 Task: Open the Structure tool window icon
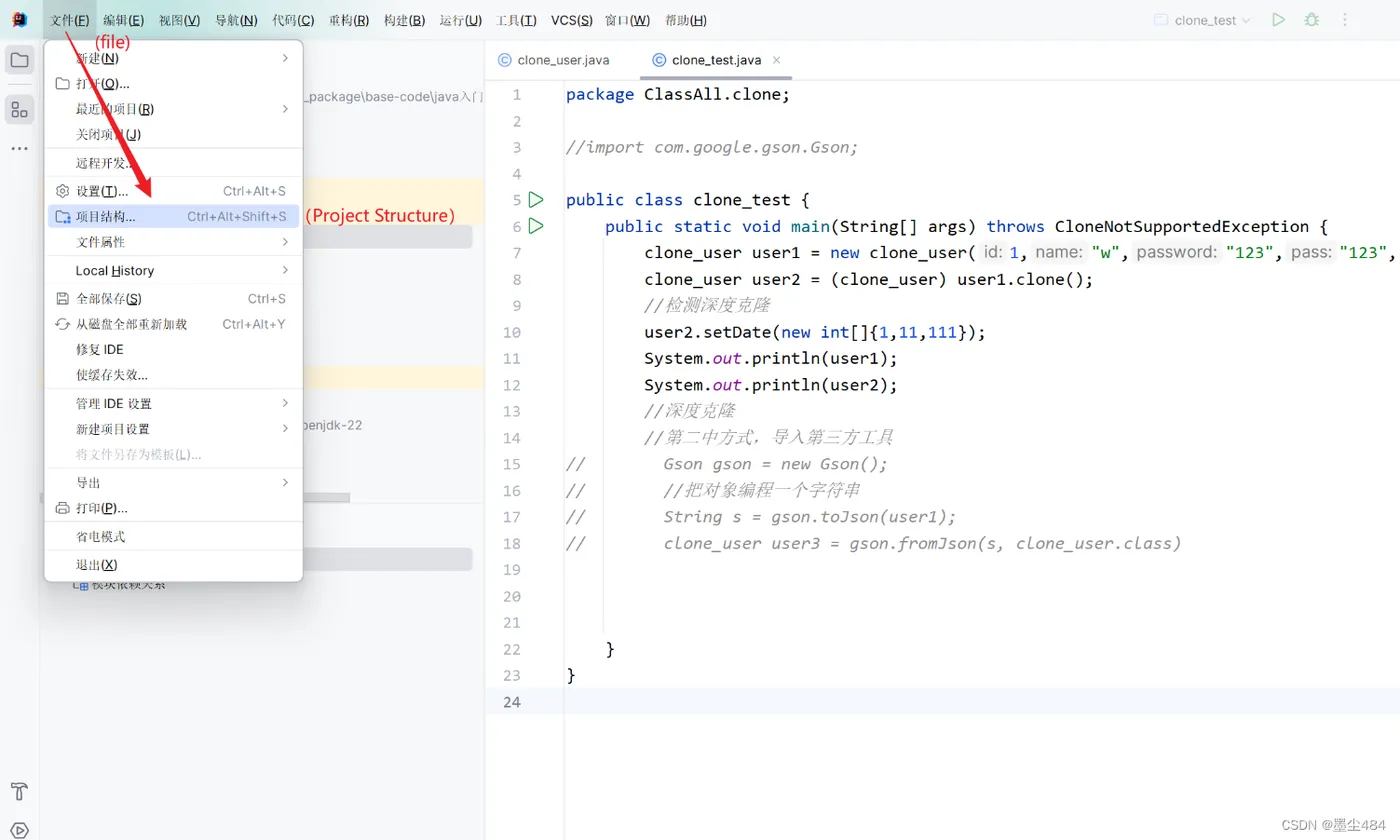pyautogui.click(x=19, y=110)
